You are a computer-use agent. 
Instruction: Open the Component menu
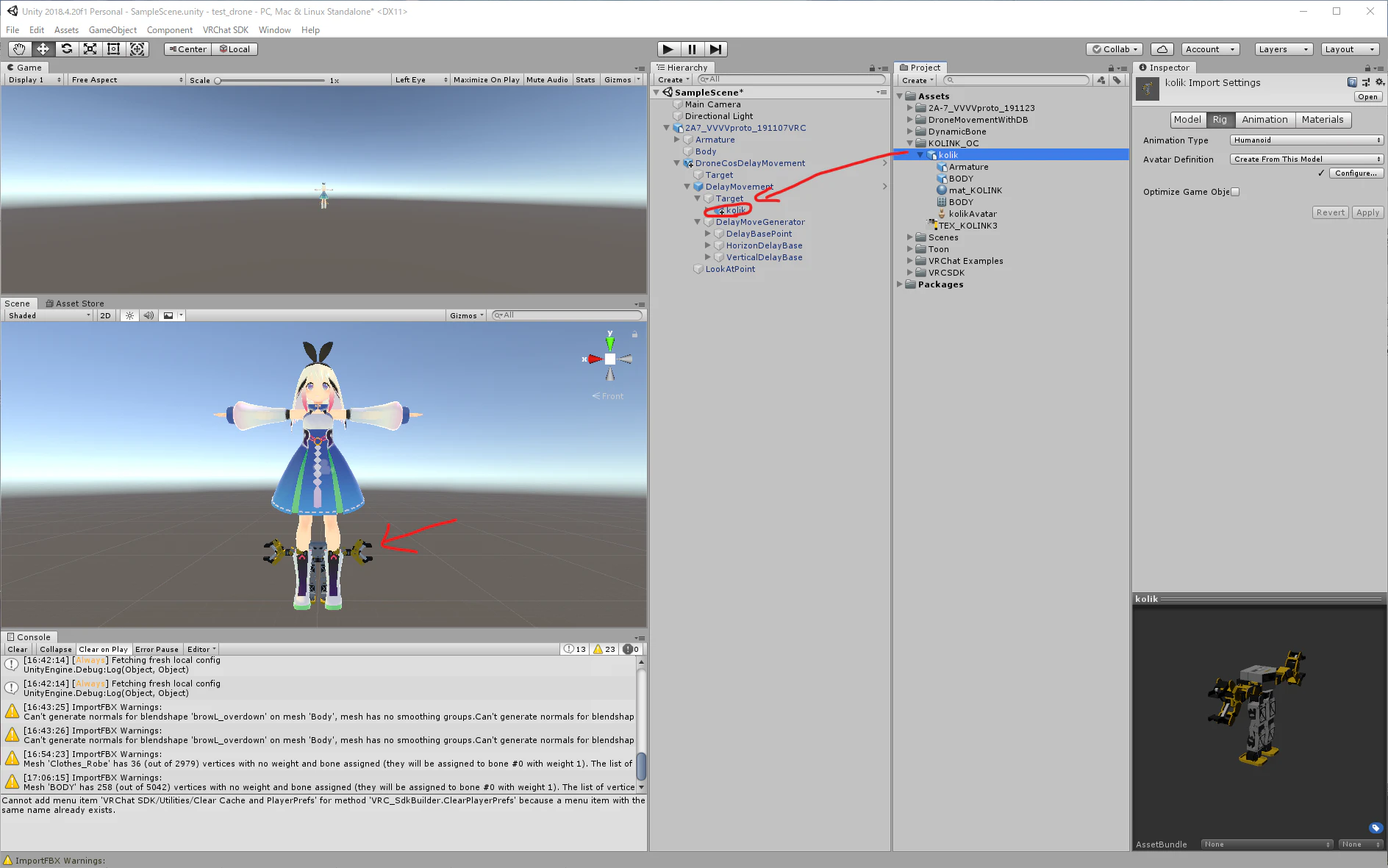[170, 30]
